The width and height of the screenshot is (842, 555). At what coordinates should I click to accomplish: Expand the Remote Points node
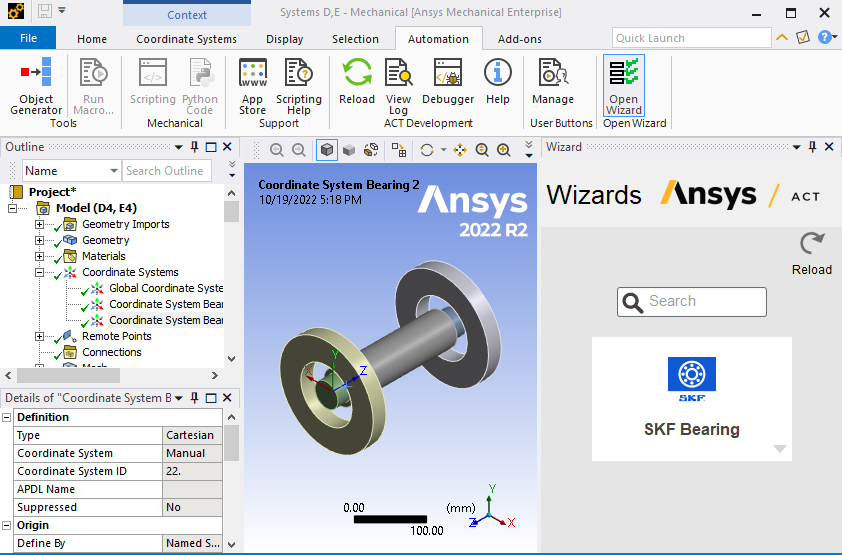point(39,337)
